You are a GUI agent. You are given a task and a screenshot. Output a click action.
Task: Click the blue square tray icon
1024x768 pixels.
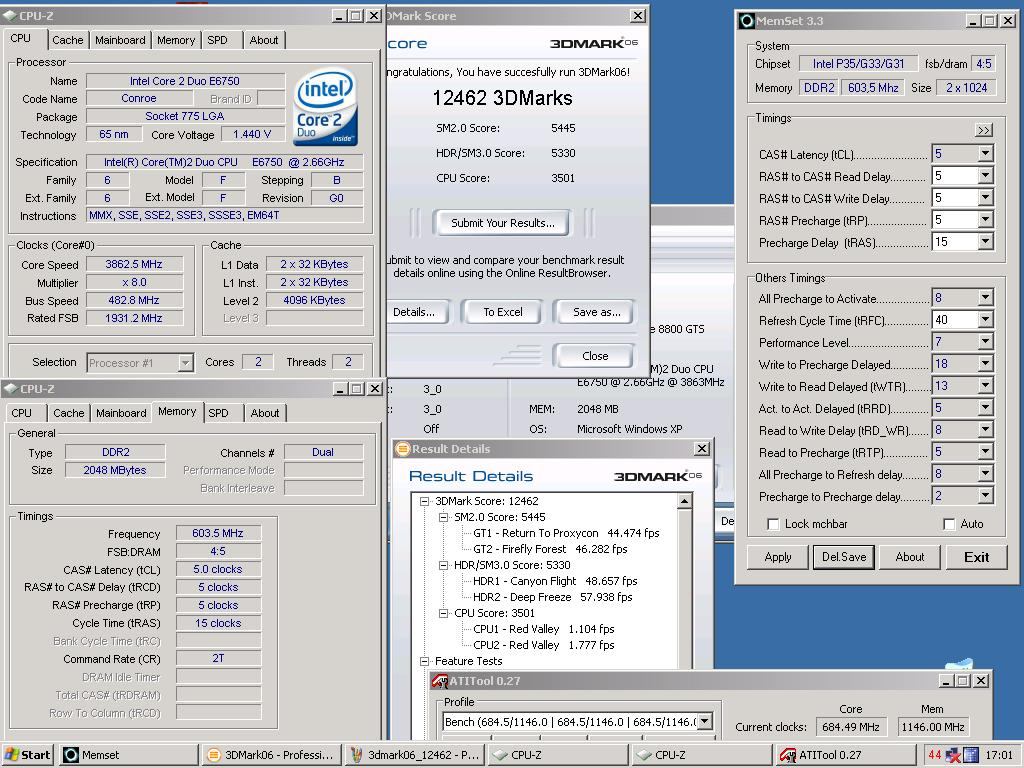[970, 755]
